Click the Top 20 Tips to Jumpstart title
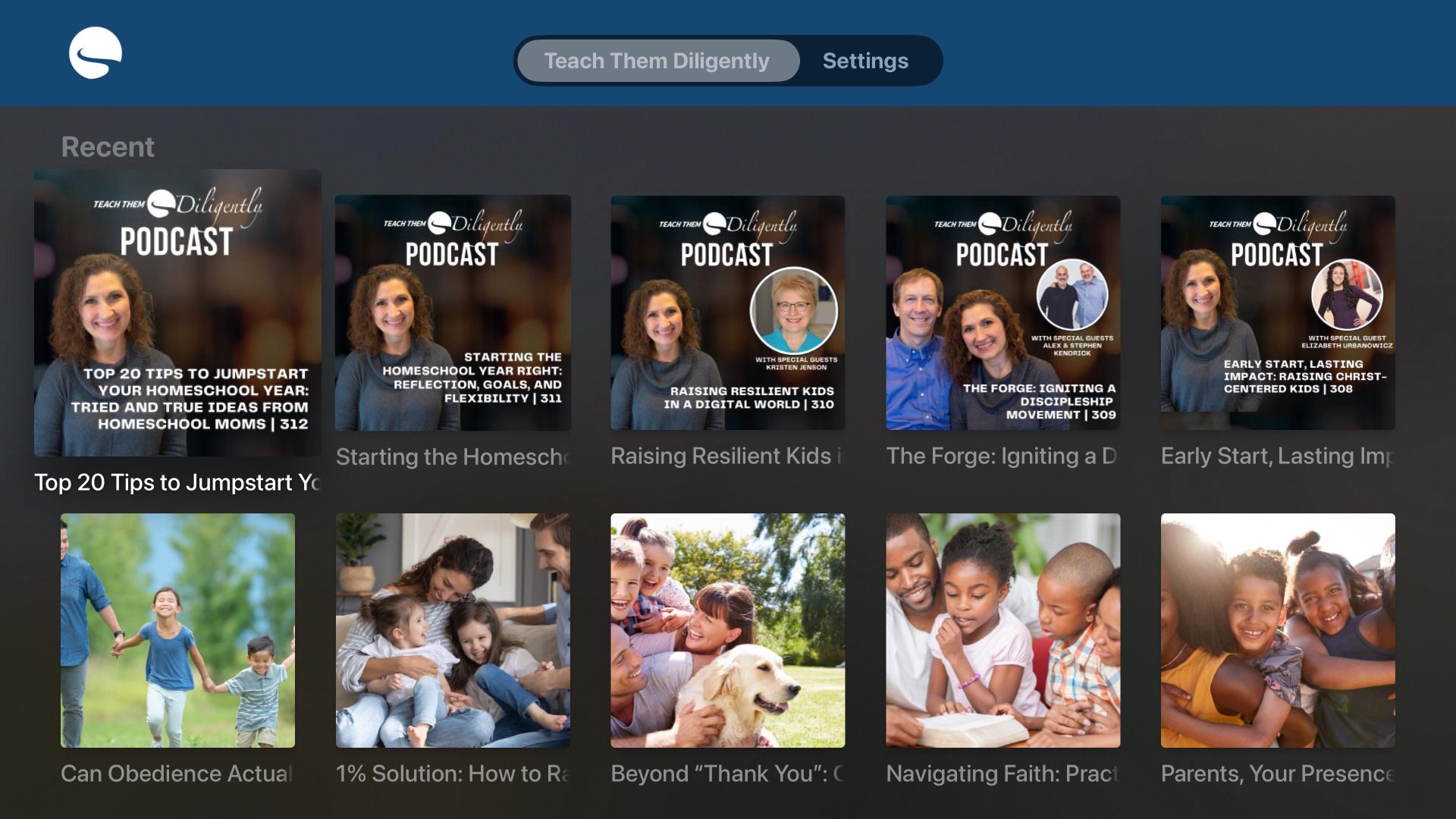Screen dimensions: 1456x819 (177, 482)
